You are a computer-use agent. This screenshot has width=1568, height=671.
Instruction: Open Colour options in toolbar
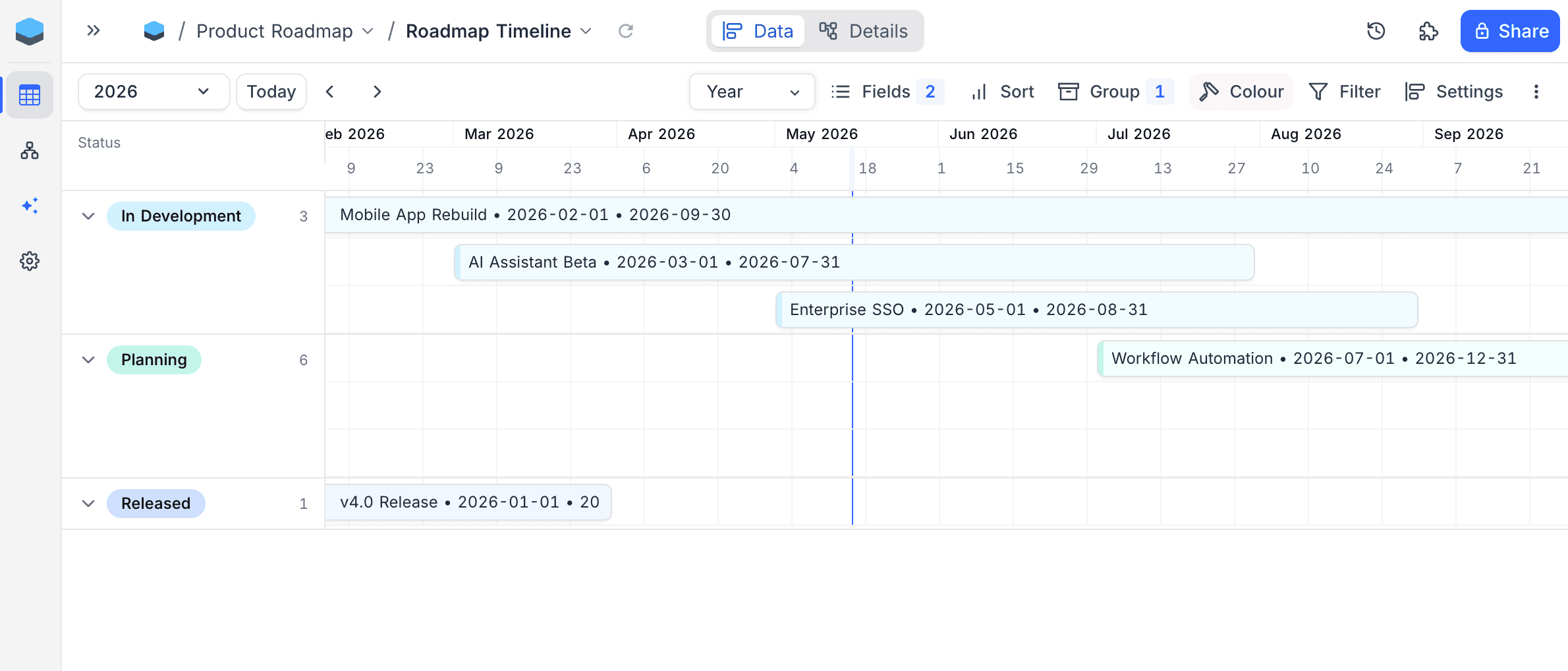point(1241,92)
